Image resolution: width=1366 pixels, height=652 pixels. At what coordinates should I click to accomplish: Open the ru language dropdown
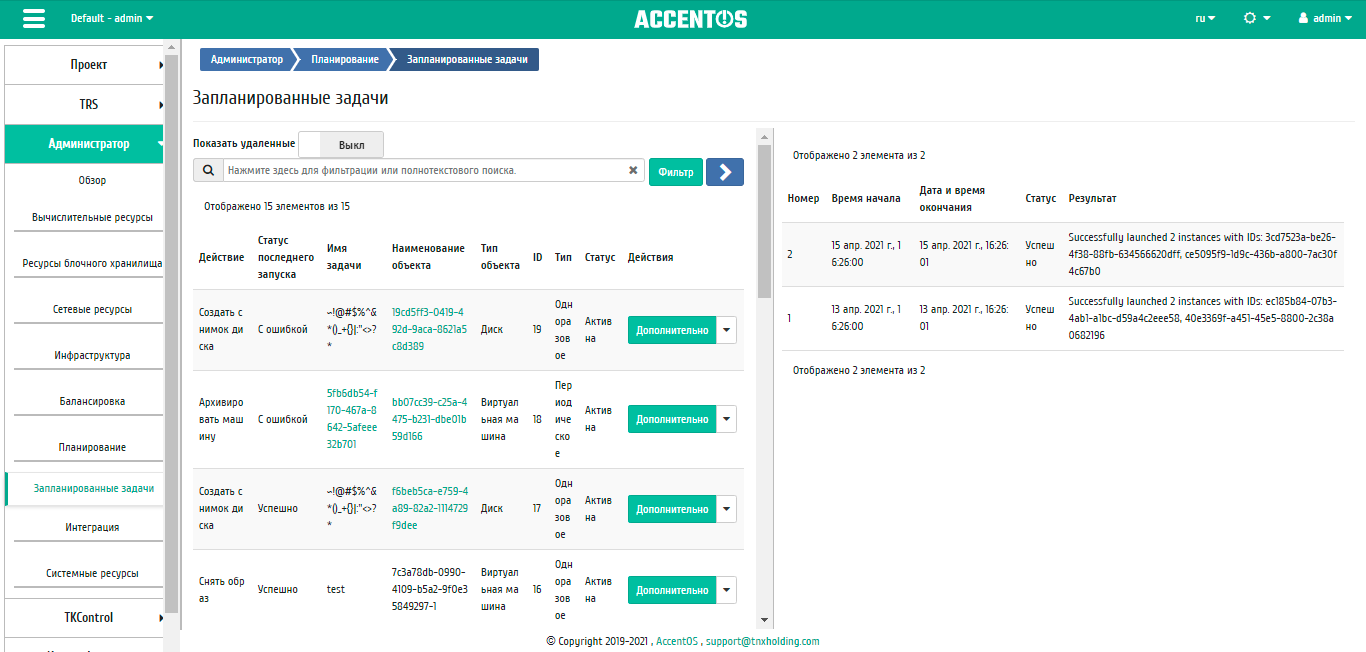click(x=1205, y=18)
